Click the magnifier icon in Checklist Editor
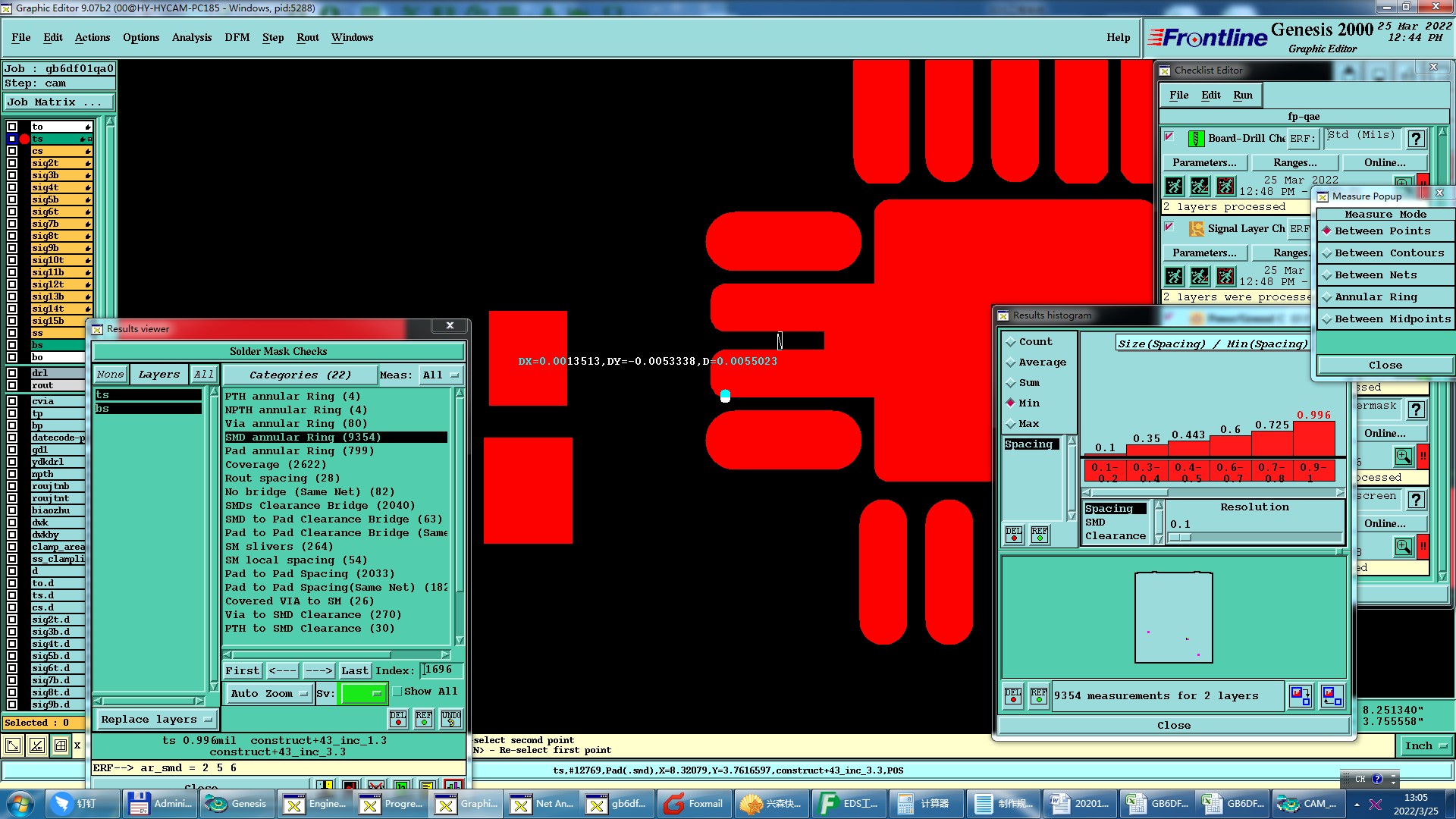1456x819 pixels. [x=1403, y=457]
